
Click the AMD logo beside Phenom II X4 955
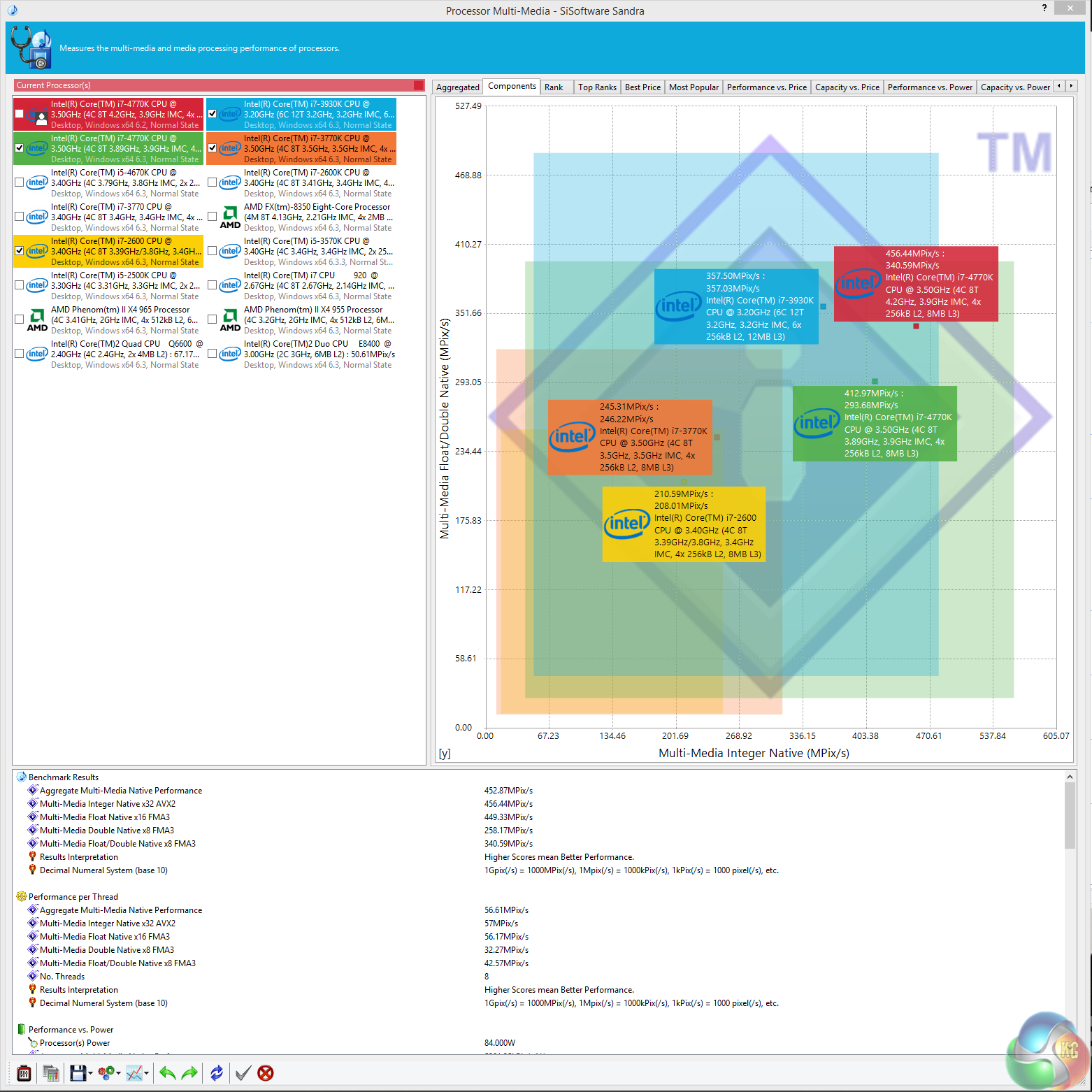pyautogui.click(x=230, y=320)
